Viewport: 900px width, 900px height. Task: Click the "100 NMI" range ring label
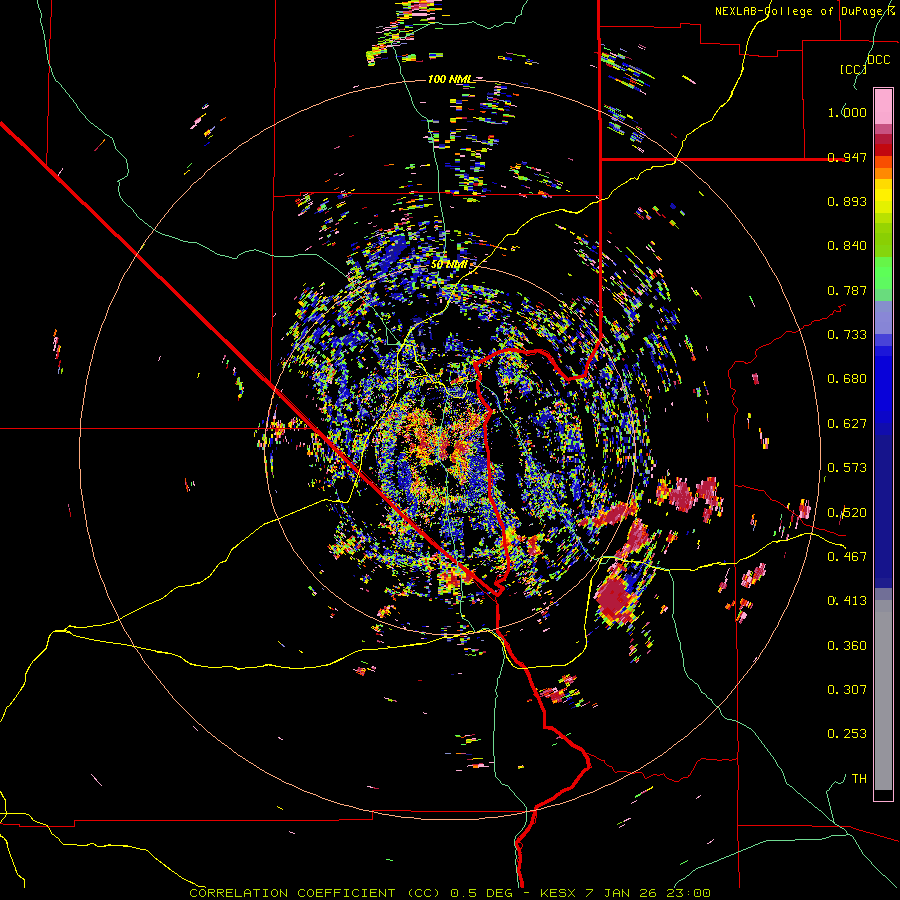451,79
